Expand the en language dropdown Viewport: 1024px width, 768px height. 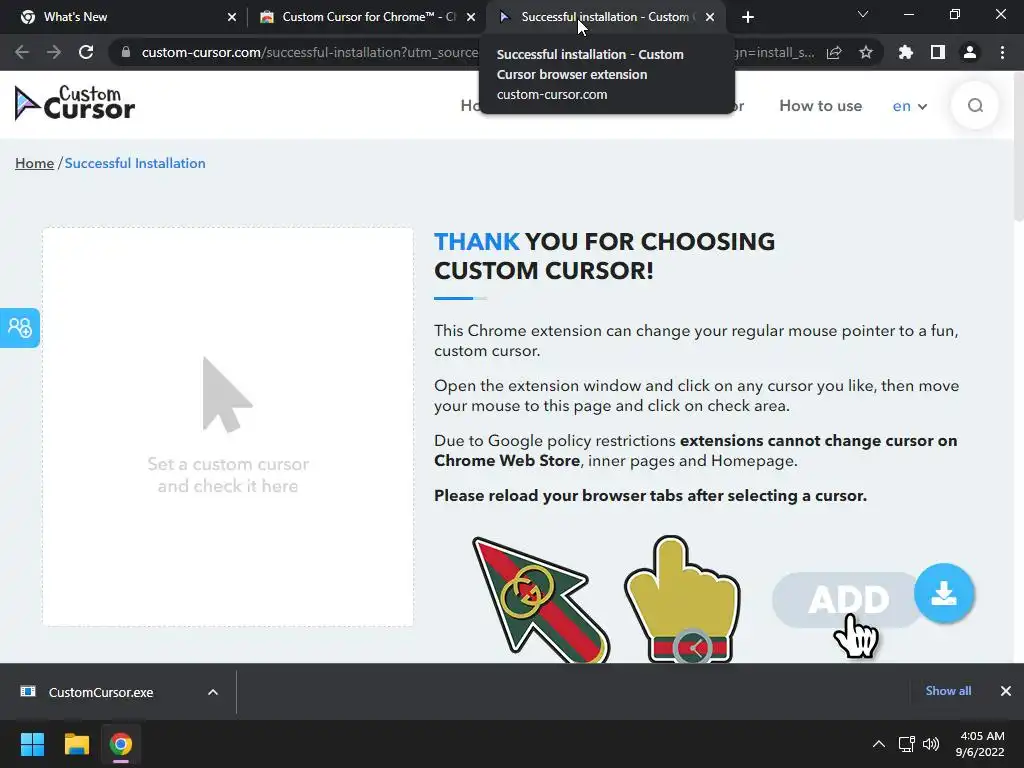(910, 106)
